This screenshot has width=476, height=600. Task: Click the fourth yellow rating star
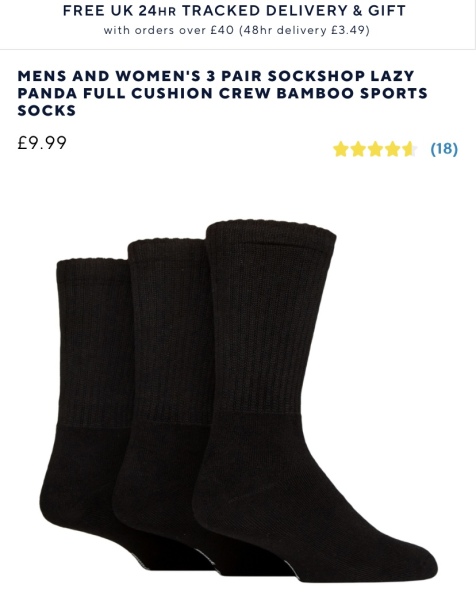click(392, 149)
